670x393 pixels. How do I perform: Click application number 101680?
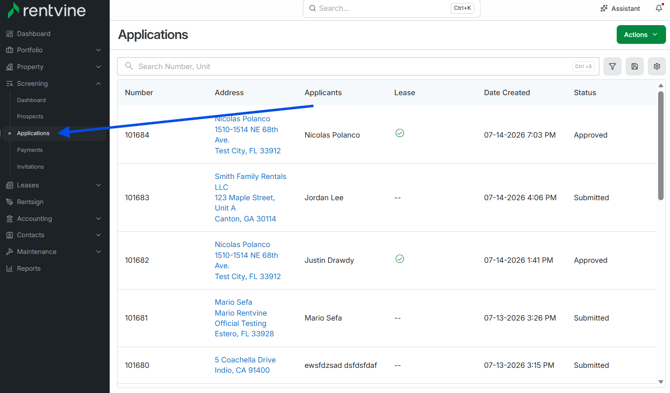click(x=137, y=365)
